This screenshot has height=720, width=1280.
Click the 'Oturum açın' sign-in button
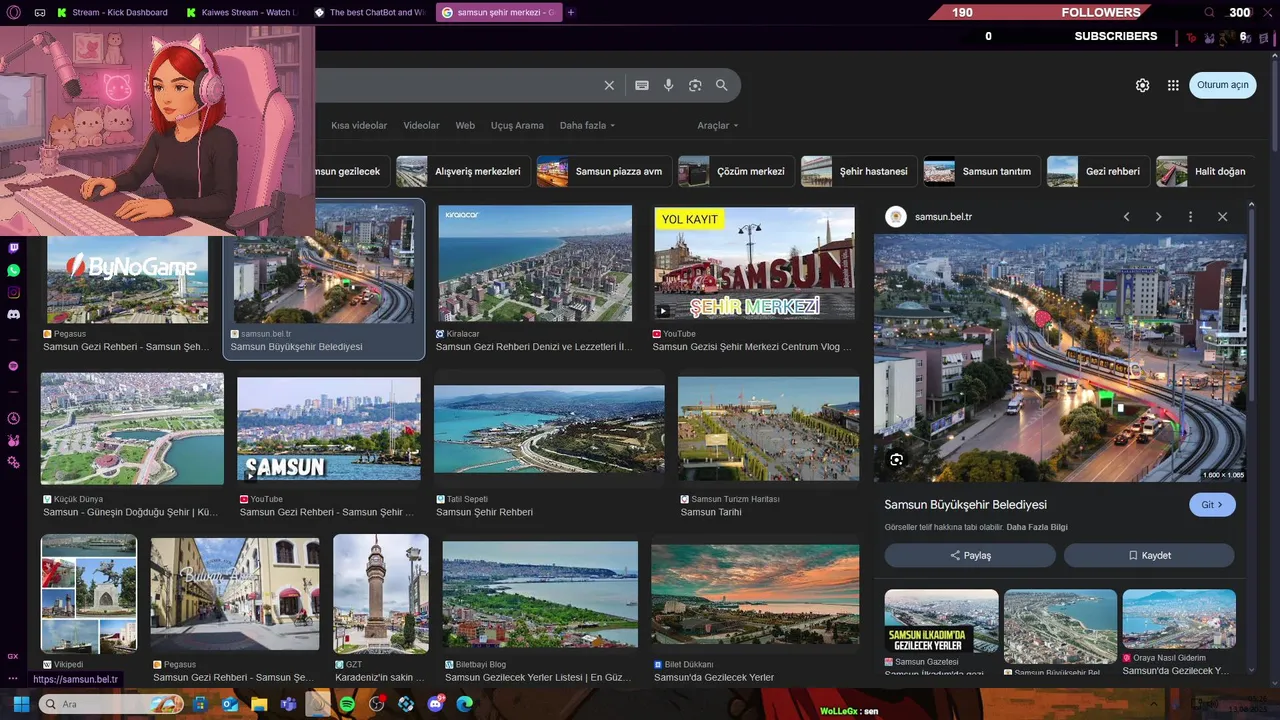(1223, 85)
